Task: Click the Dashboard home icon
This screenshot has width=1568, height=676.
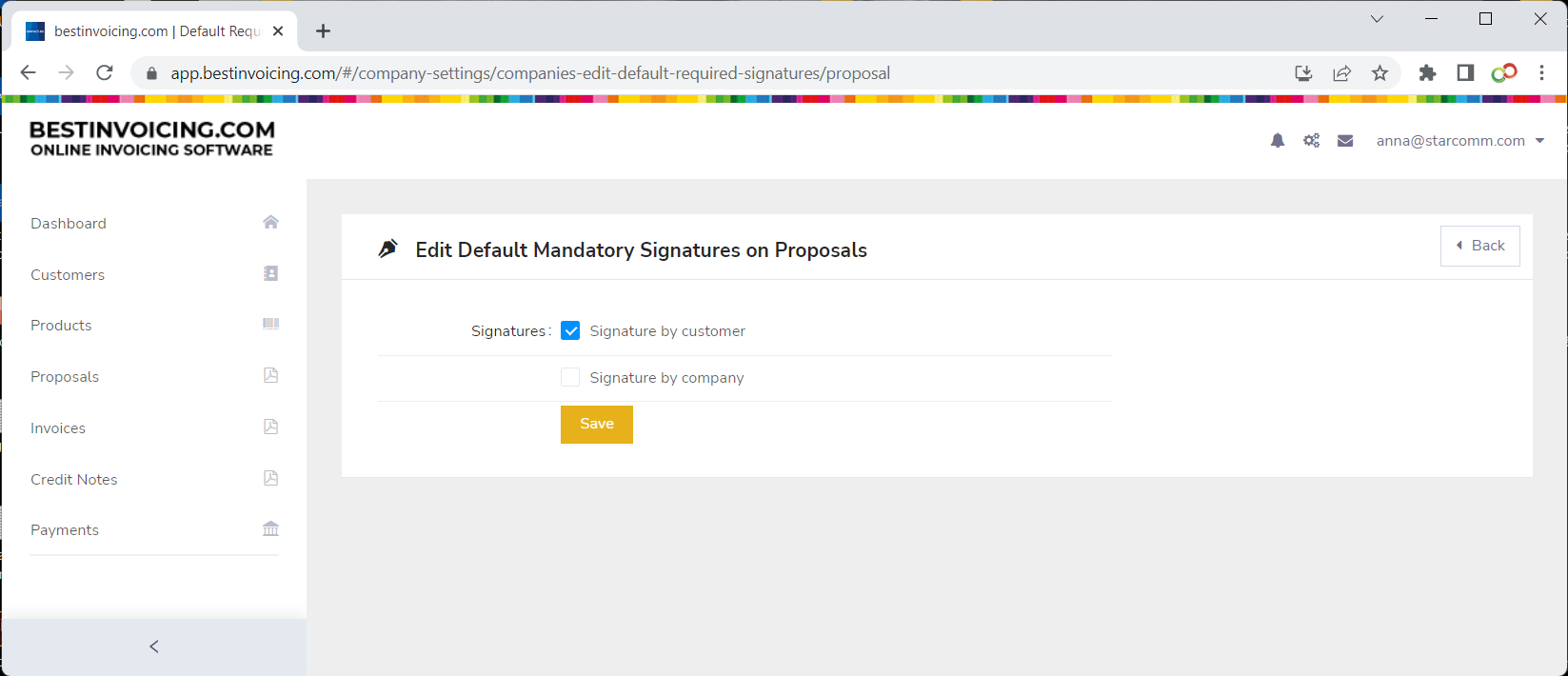Action: [270, 222]
